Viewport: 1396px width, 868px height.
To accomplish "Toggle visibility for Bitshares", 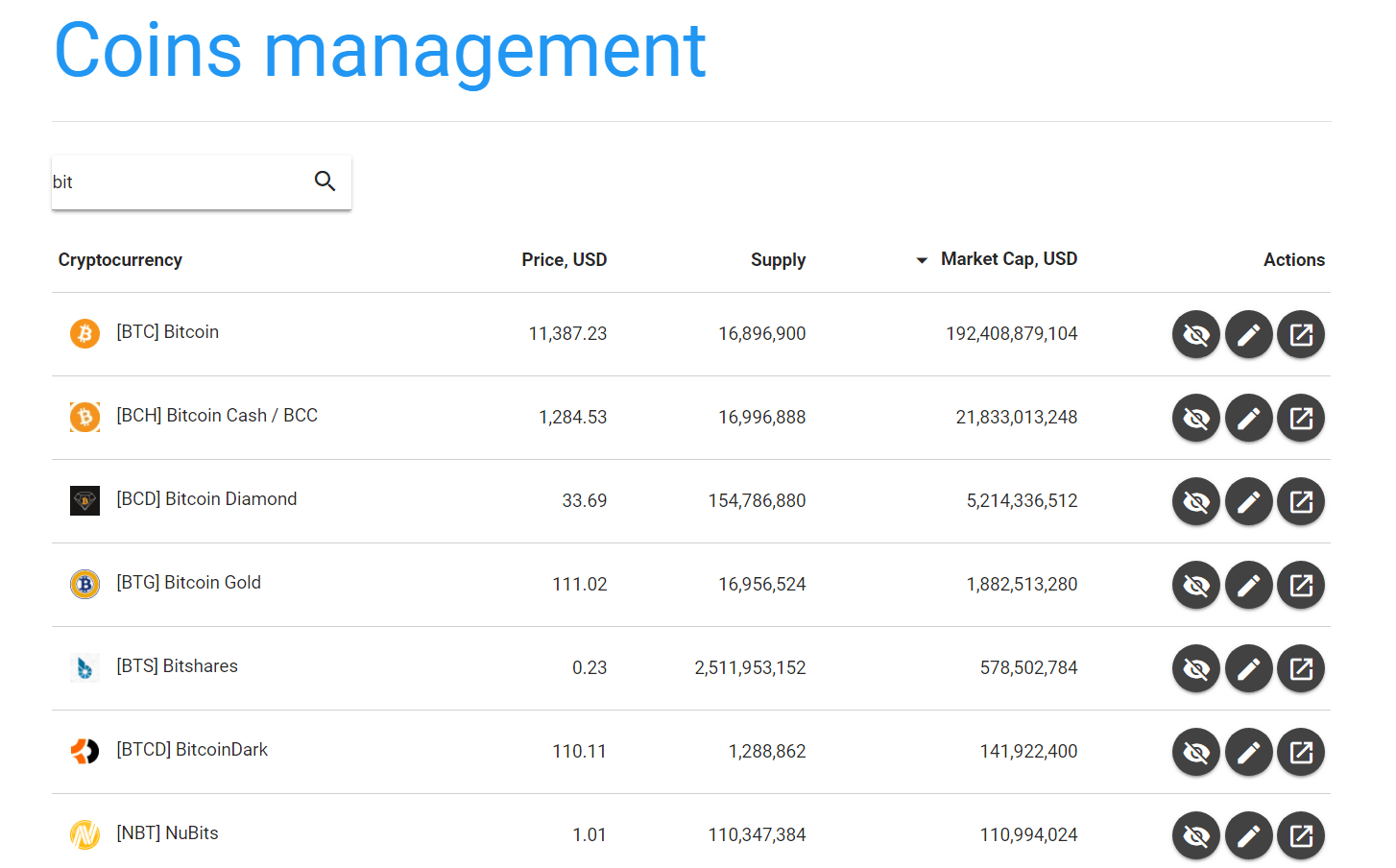I will click(x=1196, y=668).
